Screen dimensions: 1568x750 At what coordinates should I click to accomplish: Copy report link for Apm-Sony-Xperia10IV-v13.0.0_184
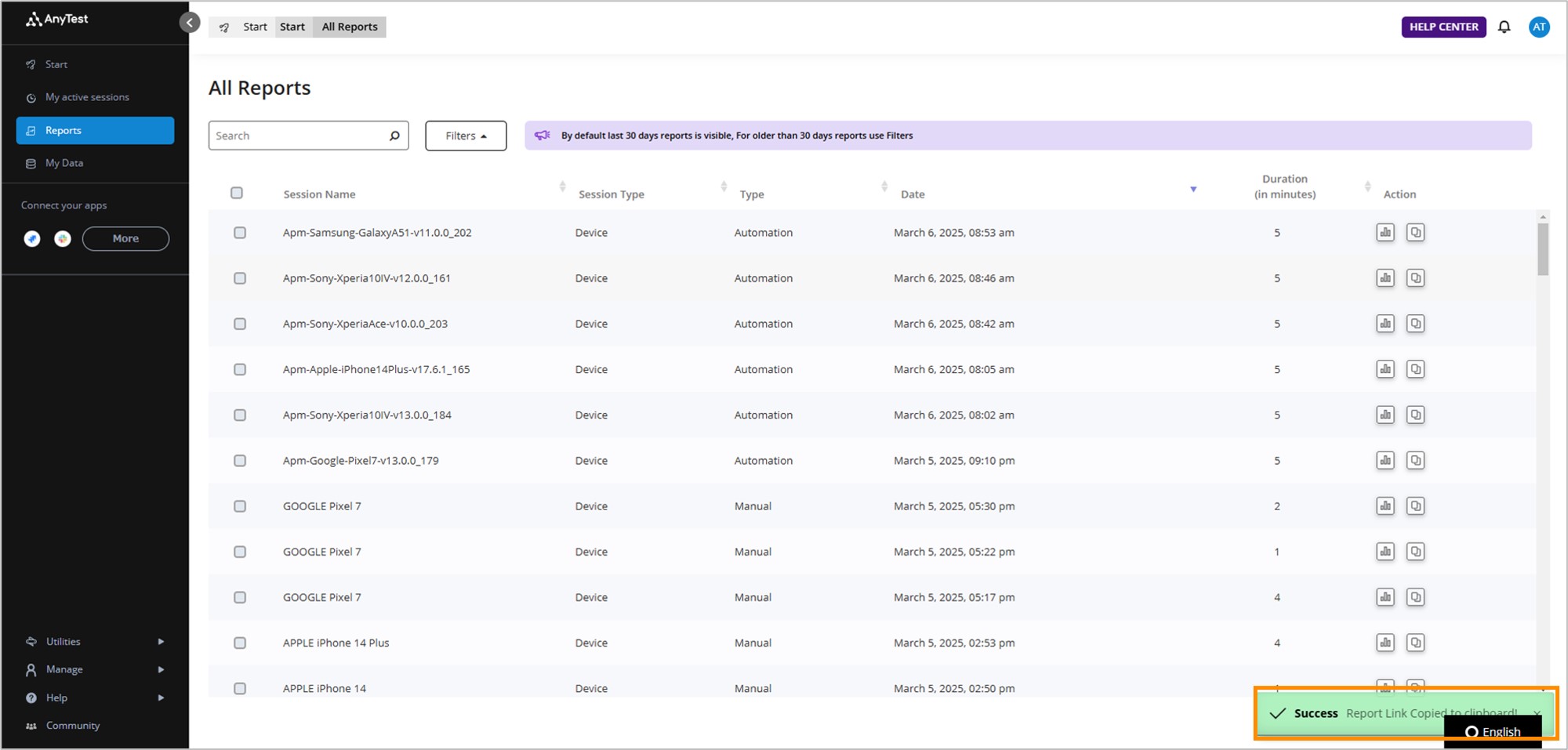pos(1415,415)
